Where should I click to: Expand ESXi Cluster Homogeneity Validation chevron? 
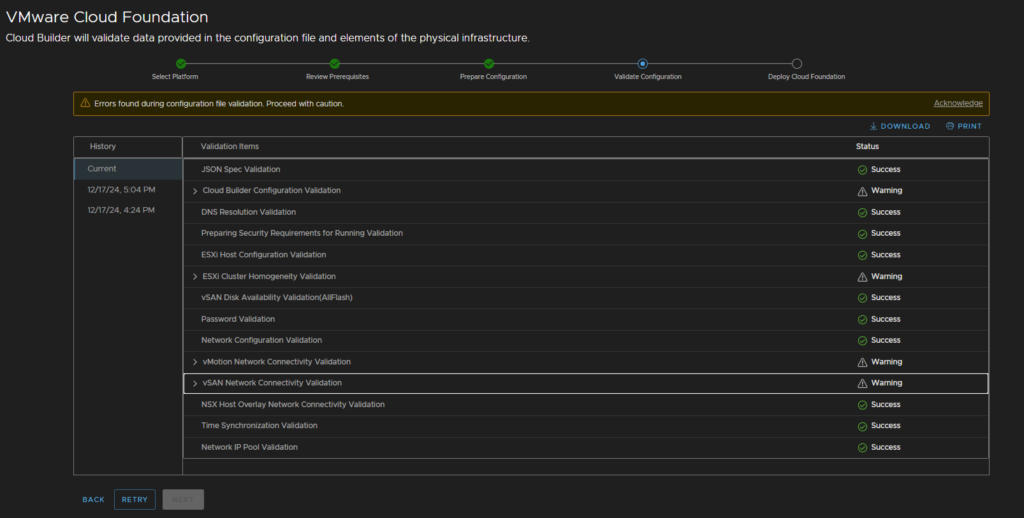(195, 277)
